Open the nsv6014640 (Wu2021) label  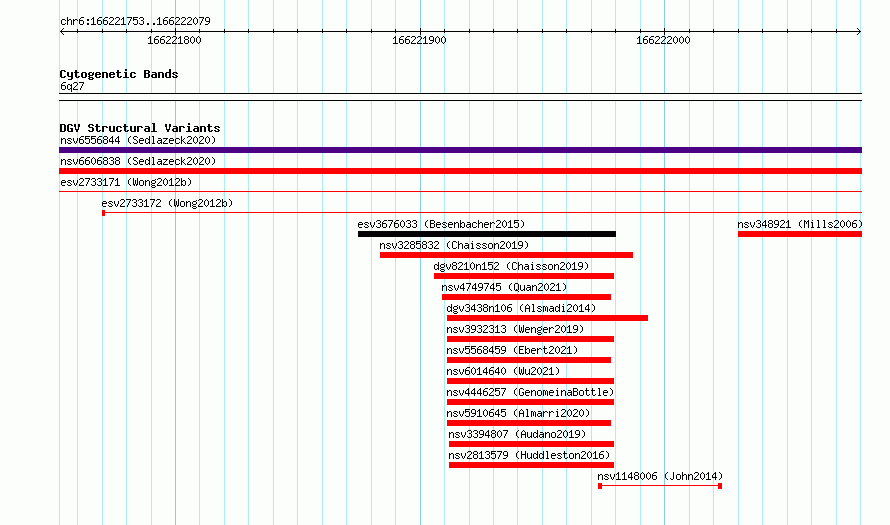click(x=503, y=371)
